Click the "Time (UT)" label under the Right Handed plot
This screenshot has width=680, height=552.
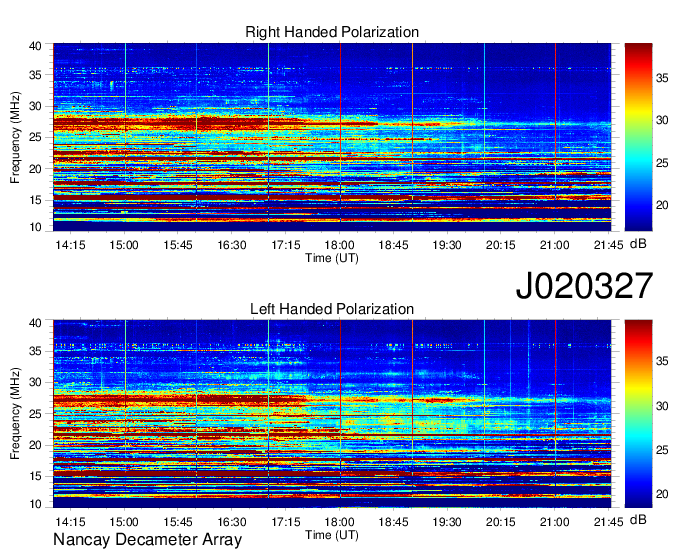click(x=332, y=258)
